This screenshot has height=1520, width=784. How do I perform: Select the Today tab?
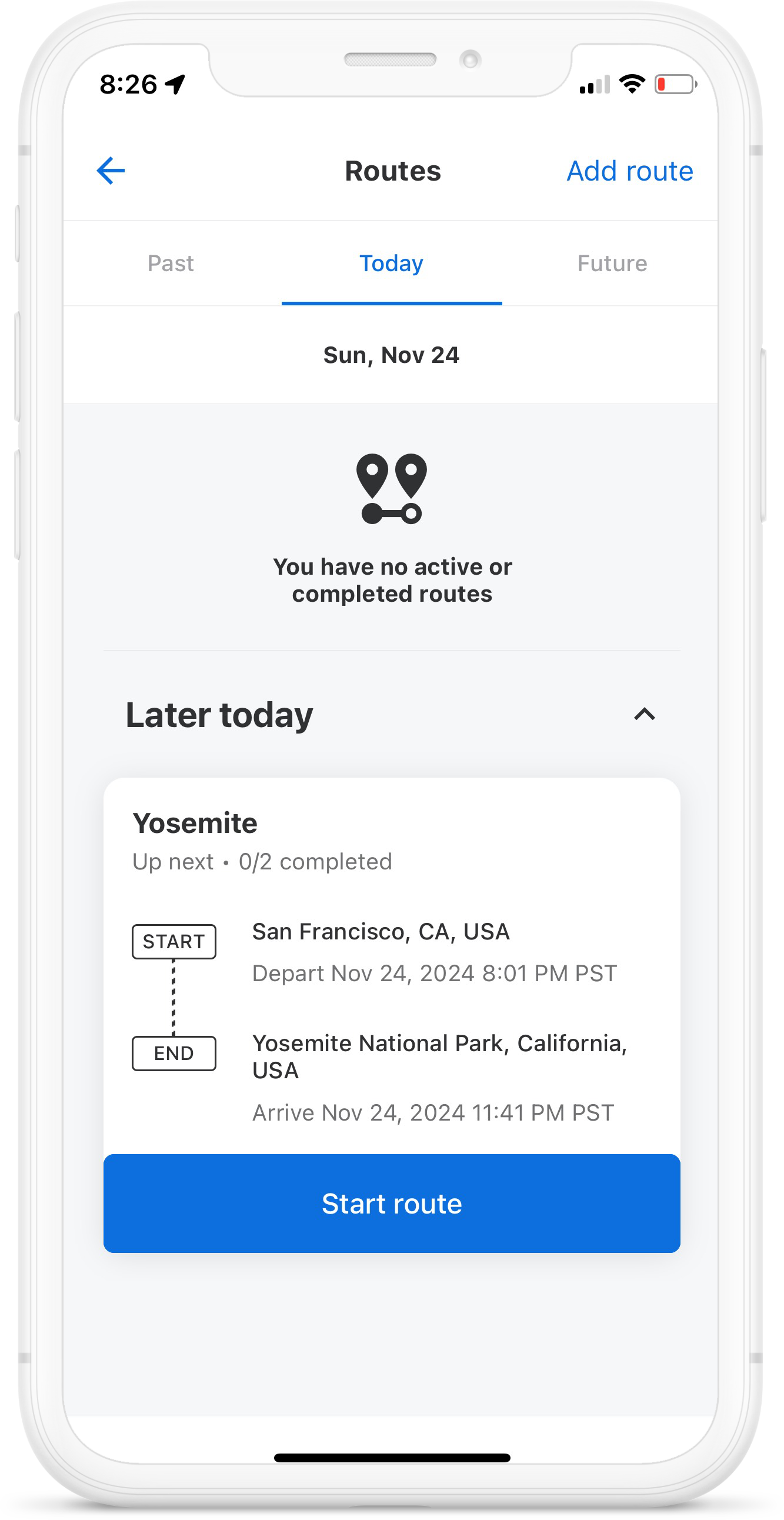(x=392, y=263)
